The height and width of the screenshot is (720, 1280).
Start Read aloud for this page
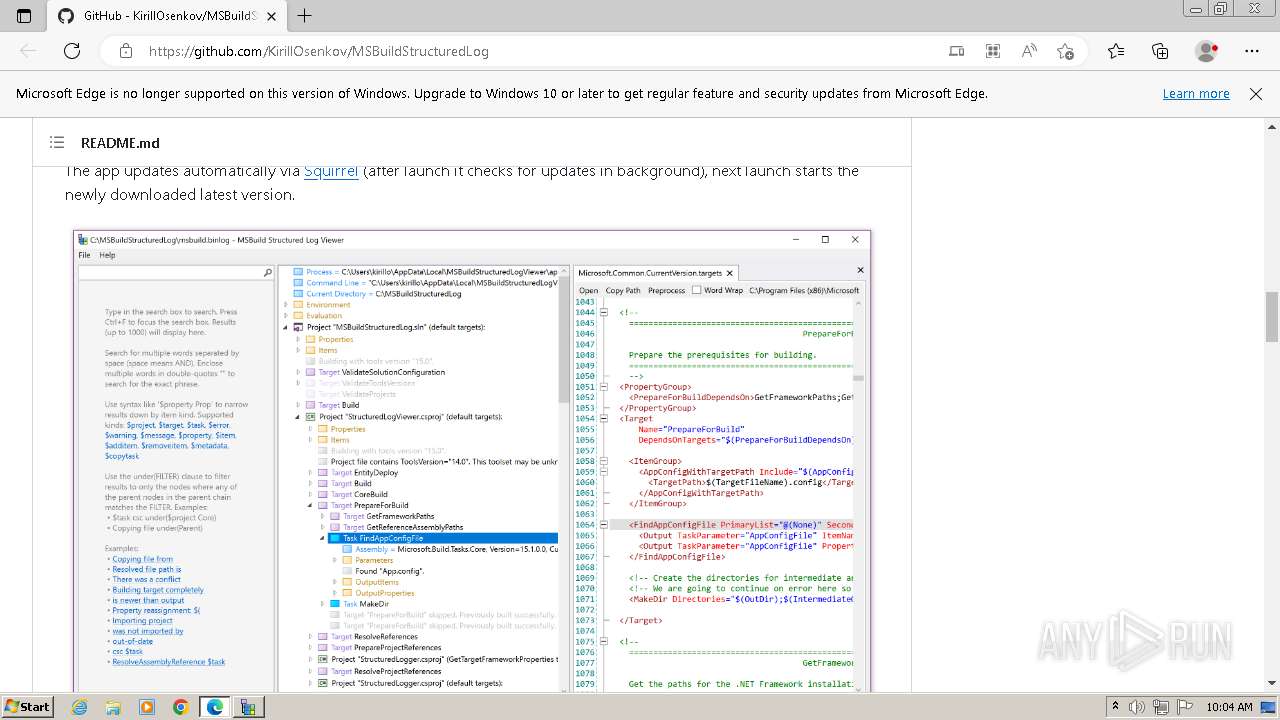pos(1029,51)
